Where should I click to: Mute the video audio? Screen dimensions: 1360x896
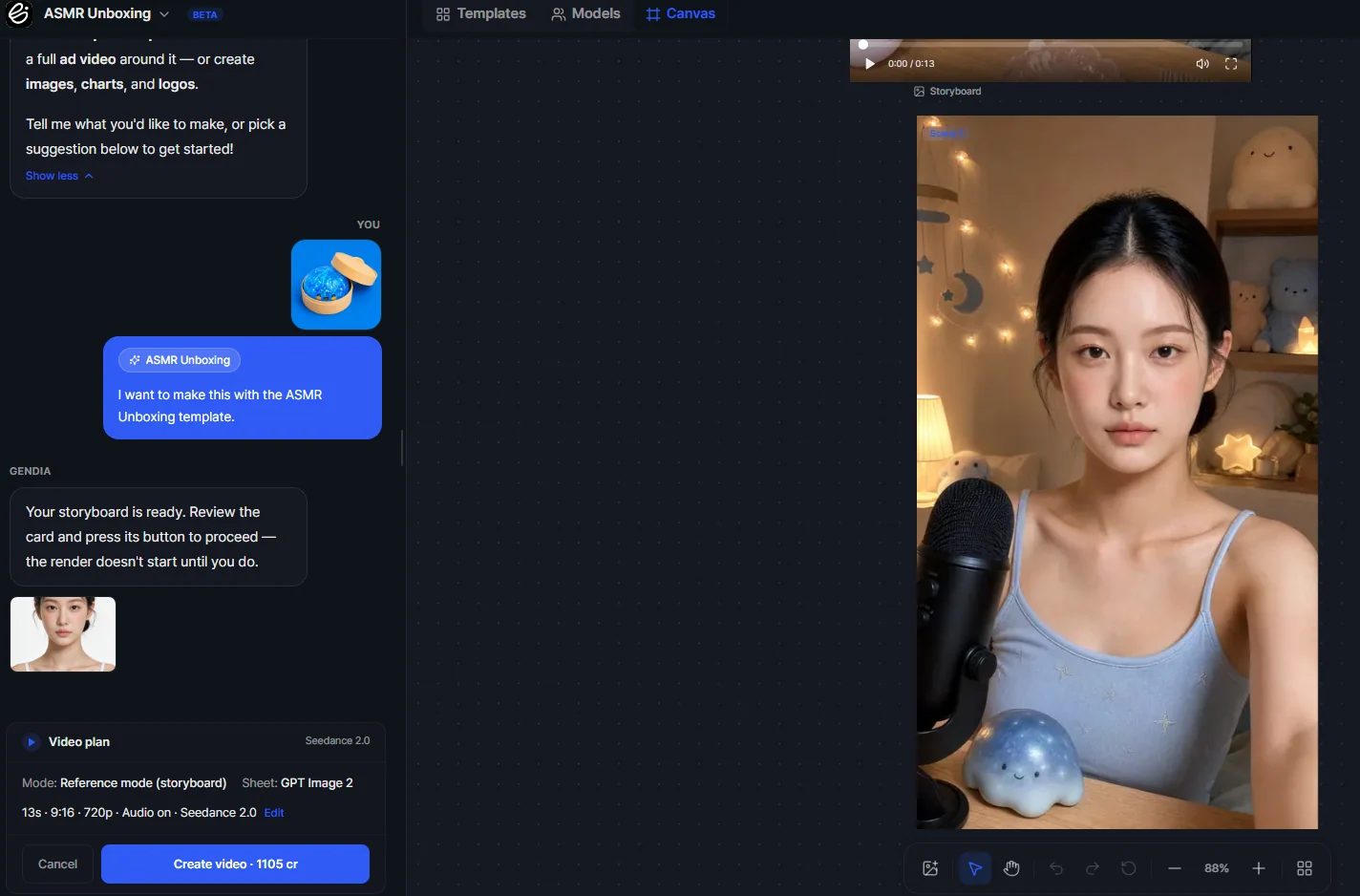[1202, 64]
